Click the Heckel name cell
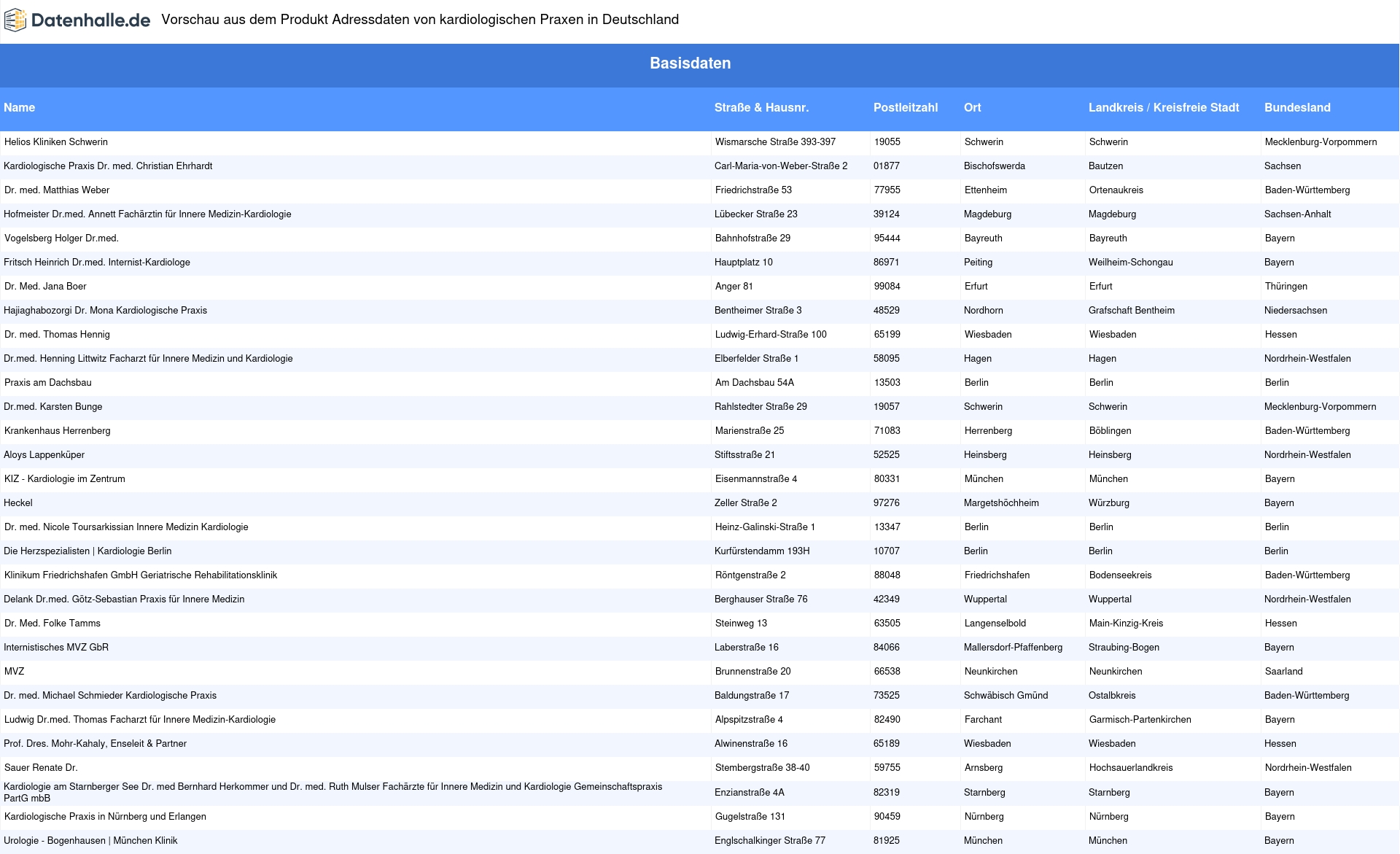The width and height of the screenshot is (1400, 854). (x=18, y=503)
